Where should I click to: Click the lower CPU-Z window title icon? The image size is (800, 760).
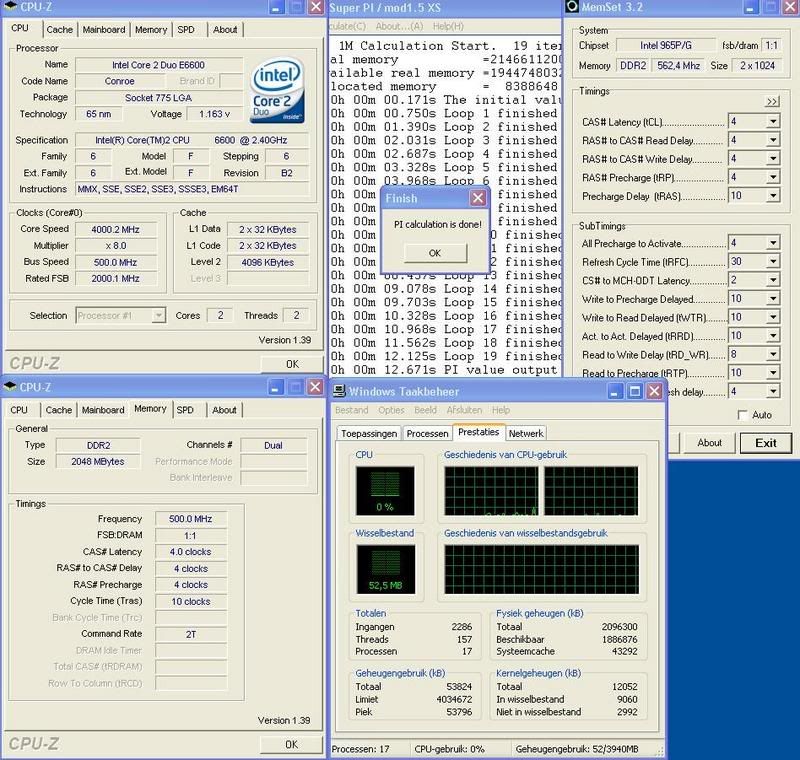(x=10, y=387)
